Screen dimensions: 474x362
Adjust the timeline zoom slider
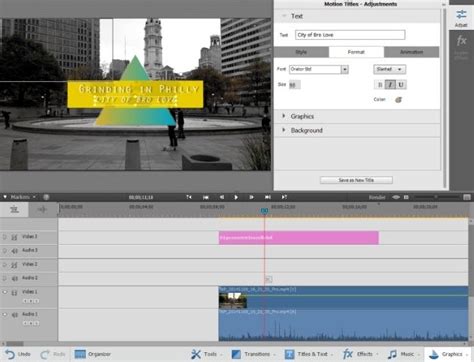click(x=435, y=197)
